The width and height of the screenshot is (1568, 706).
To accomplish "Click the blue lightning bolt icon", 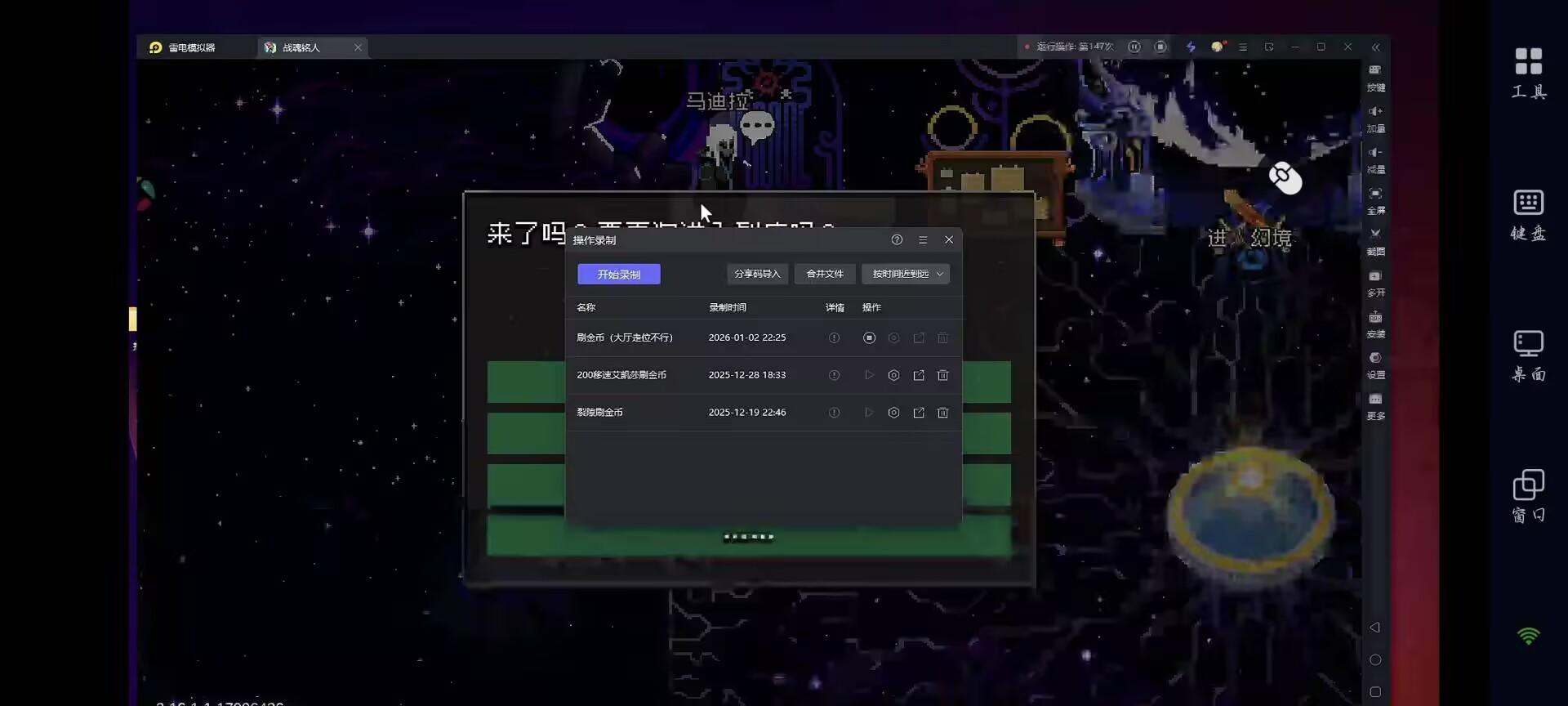I will point(1191,47).
